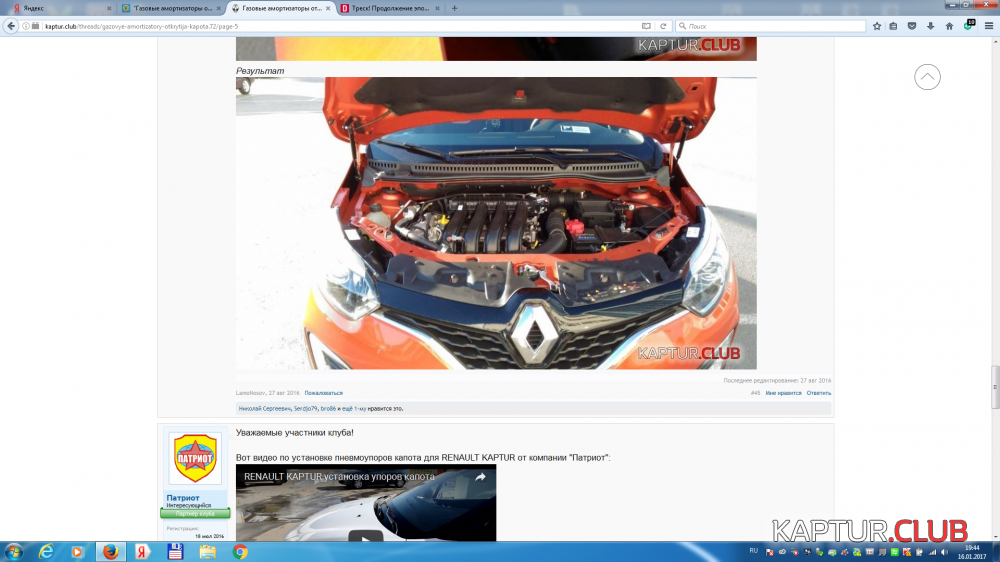Open Serdjo79 profile link
The height and width of the screenshot is (562, 1000).
(305, 408)
